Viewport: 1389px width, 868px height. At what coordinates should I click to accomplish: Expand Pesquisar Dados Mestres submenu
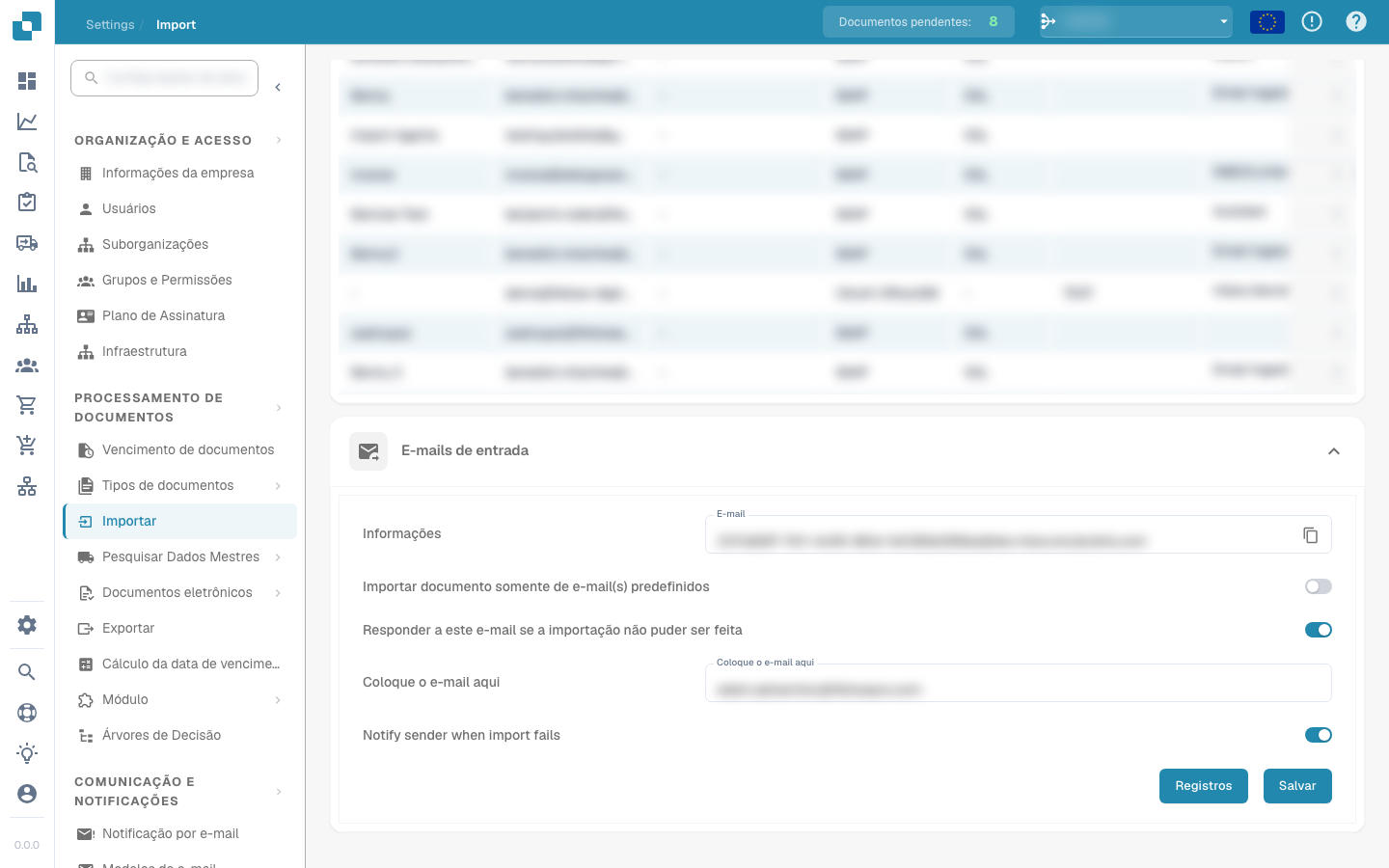click(278, 557)
